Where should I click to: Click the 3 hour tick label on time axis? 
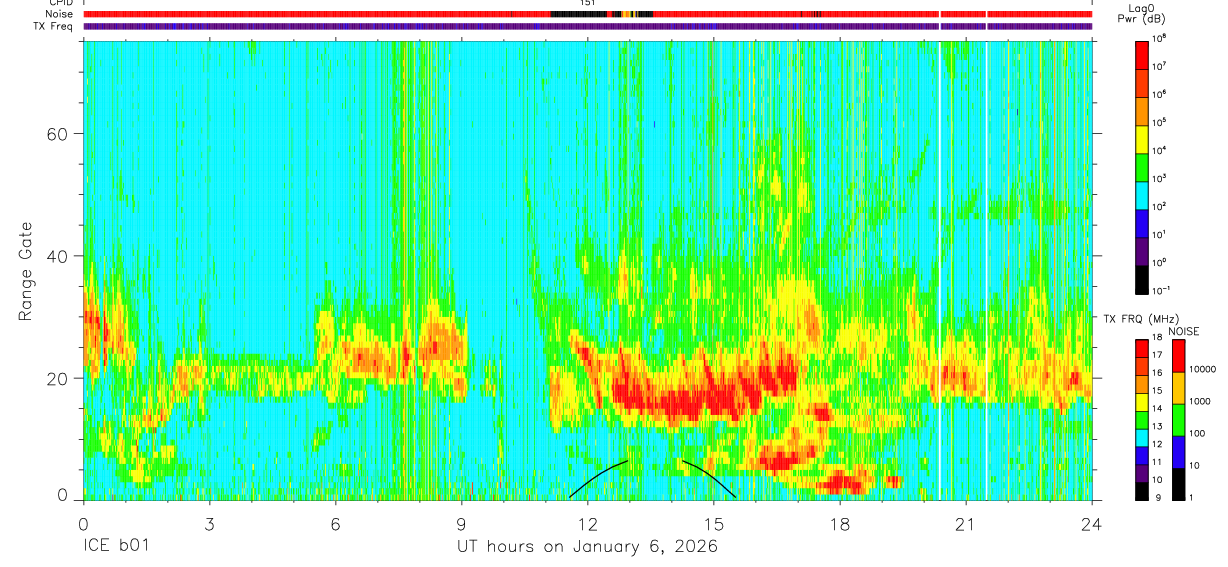(209, 524)
